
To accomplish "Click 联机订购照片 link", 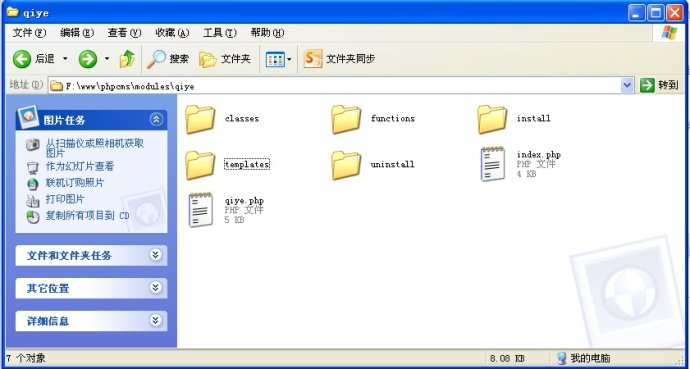I will tap(75, 183).
